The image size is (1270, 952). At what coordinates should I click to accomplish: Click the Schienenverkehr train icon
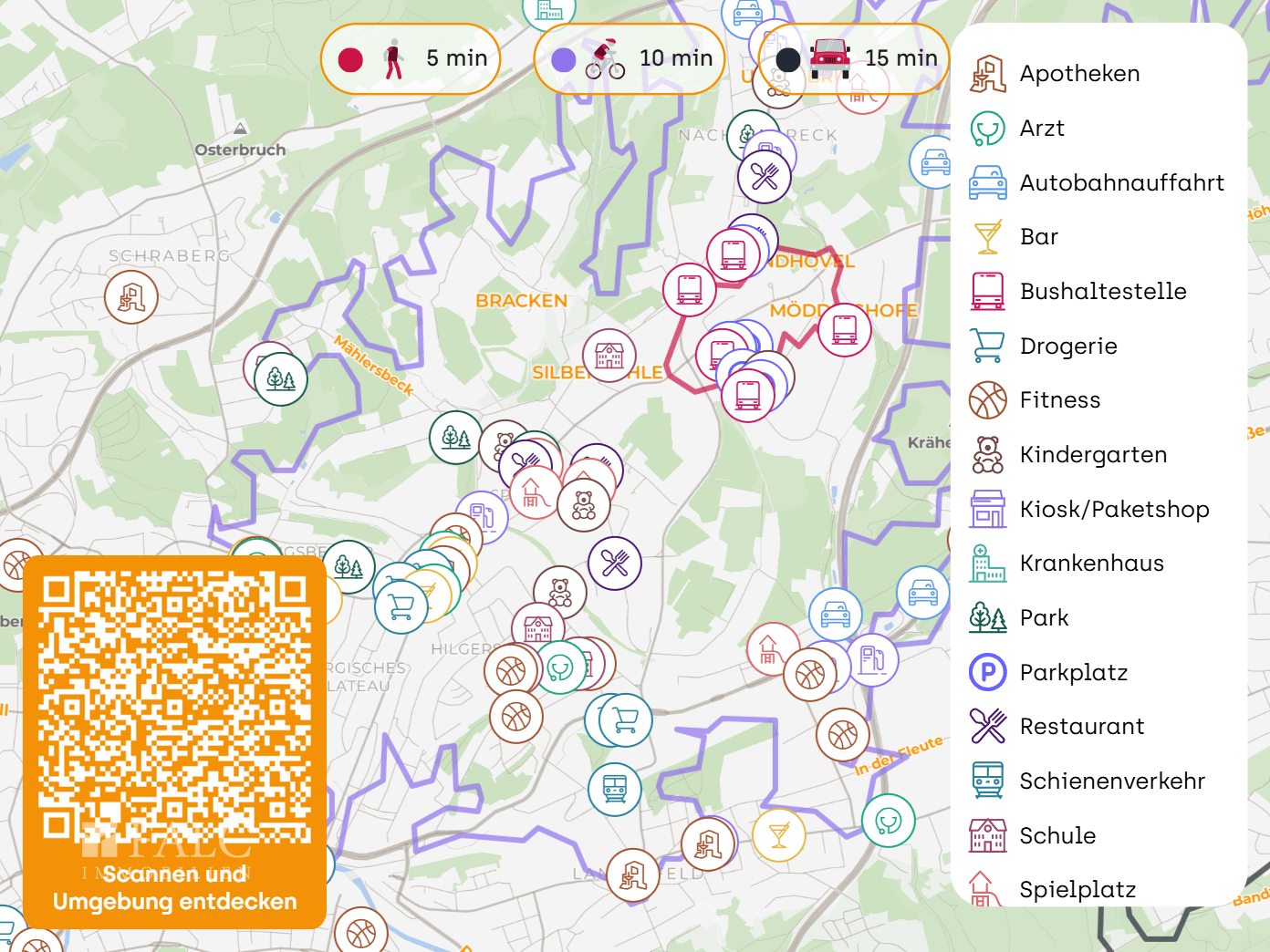(987, 781)
